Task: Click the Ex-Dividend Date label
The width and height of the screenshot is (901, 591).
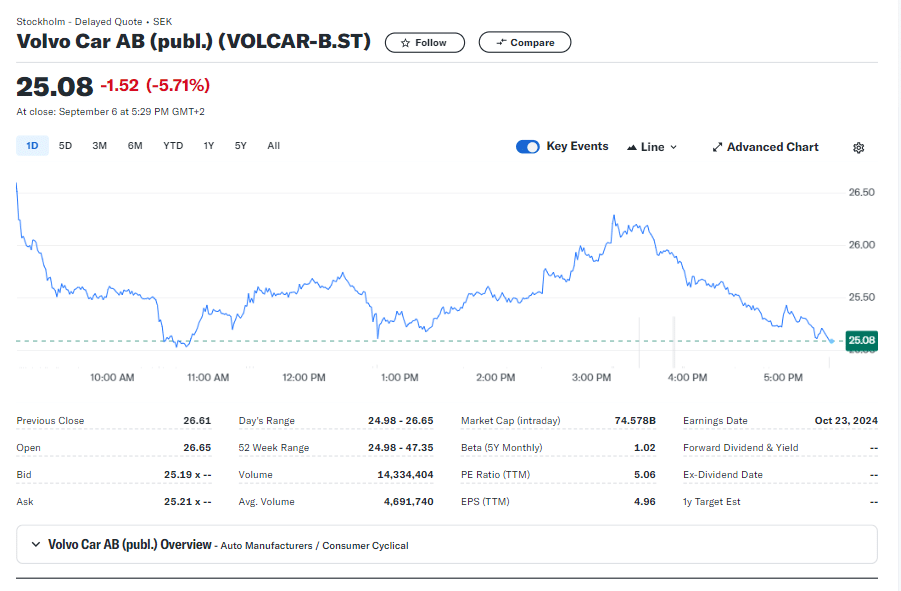Action: pyautogui.click(x=723, y=474)
